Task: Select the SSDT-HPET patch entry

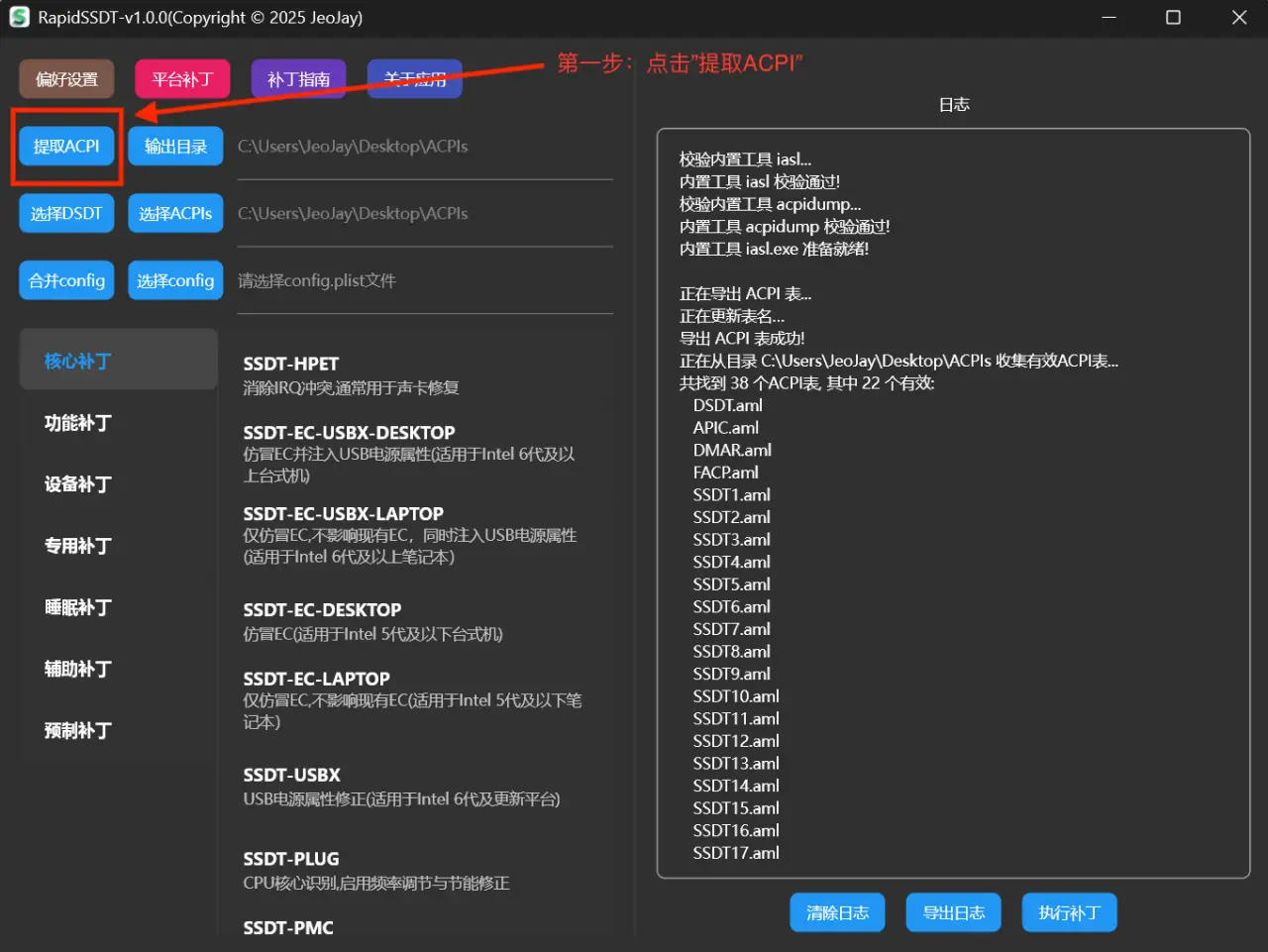Action: pos(291,364)
